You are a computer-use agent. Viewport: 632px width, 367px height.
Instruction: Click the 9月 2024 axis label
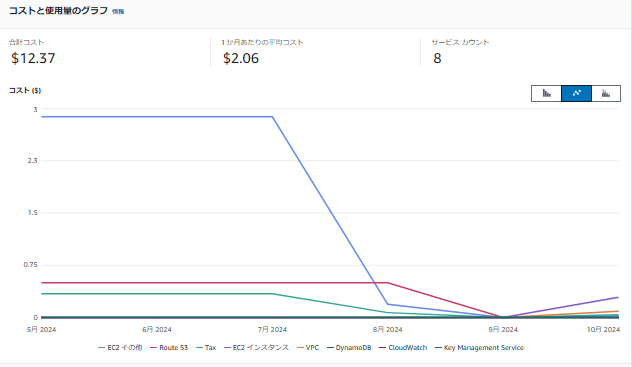point(503,330)
